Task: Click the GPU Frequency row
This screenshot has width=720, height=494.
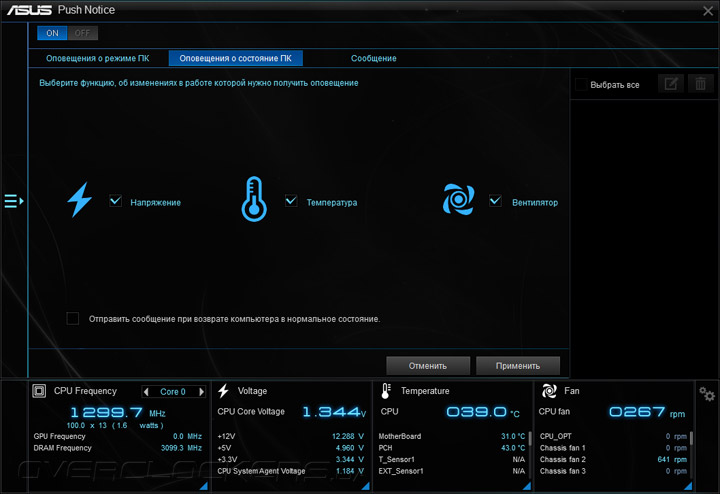Action: point(118,436)
